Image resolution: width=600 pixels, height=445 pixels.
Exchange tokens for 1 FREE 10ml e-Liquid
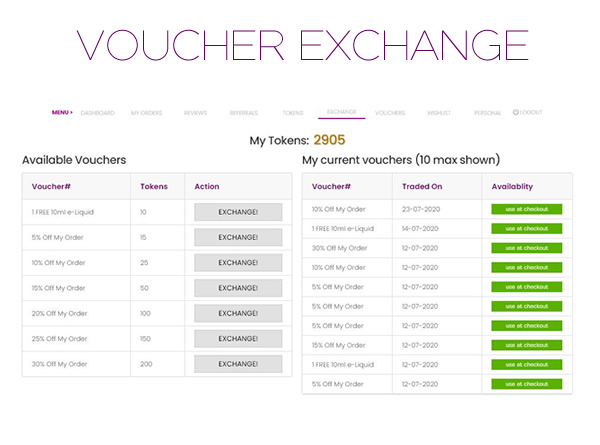(238, 212)
